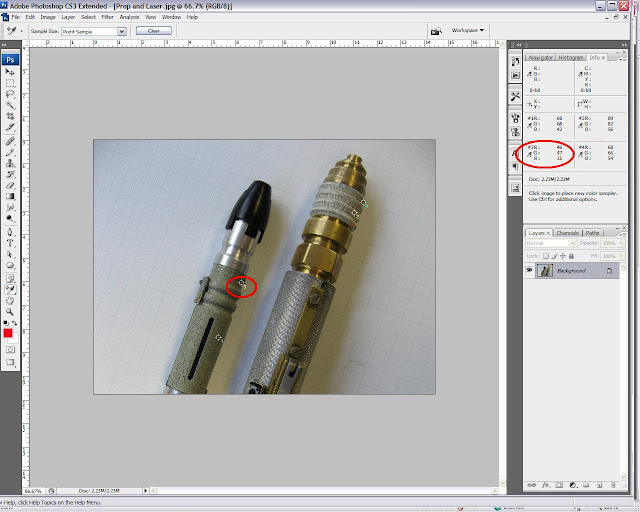Select the Crop tool

[10, 116]
